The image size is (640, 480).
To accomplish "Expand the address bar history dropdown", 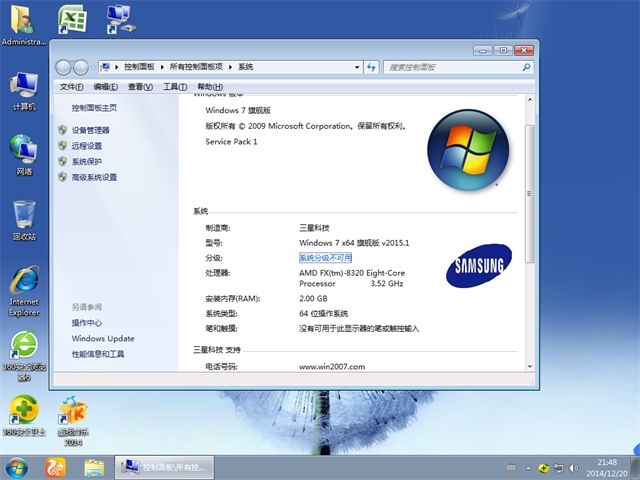I will coord(355,67).
